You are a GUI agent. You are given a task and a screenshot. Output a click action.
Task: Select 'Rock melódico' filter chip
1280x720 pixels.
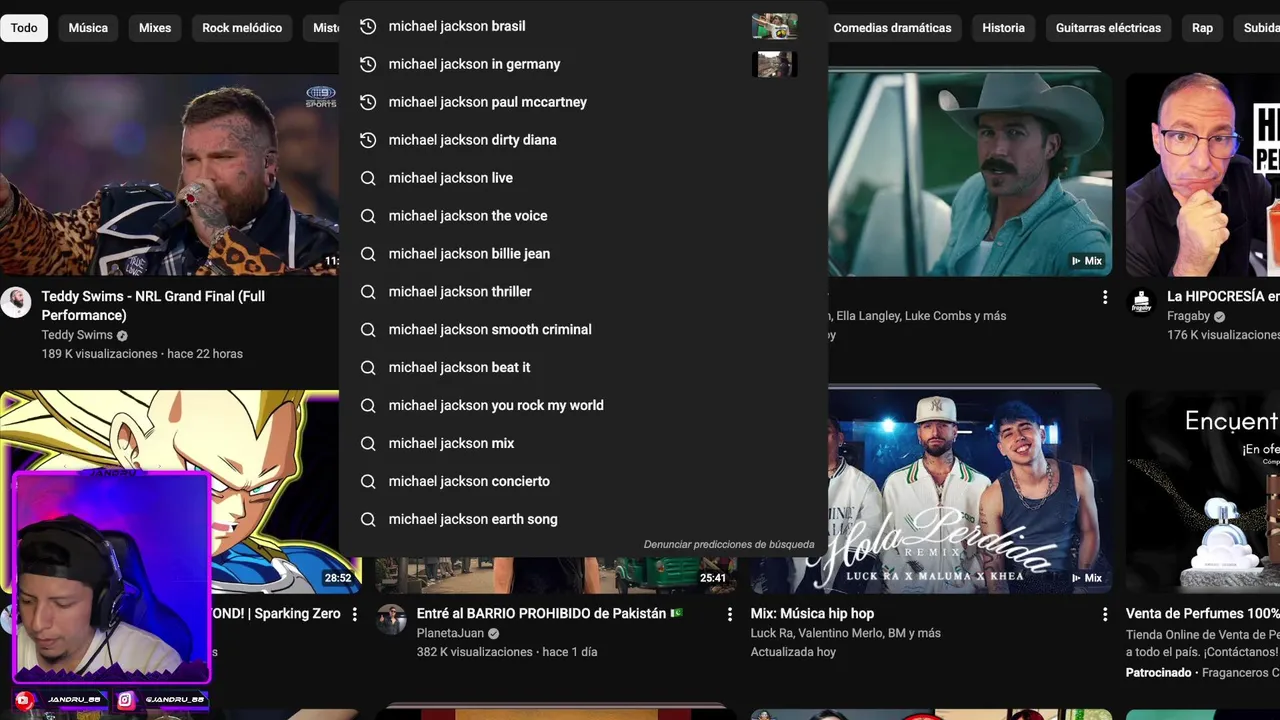(x=242, y=28)
